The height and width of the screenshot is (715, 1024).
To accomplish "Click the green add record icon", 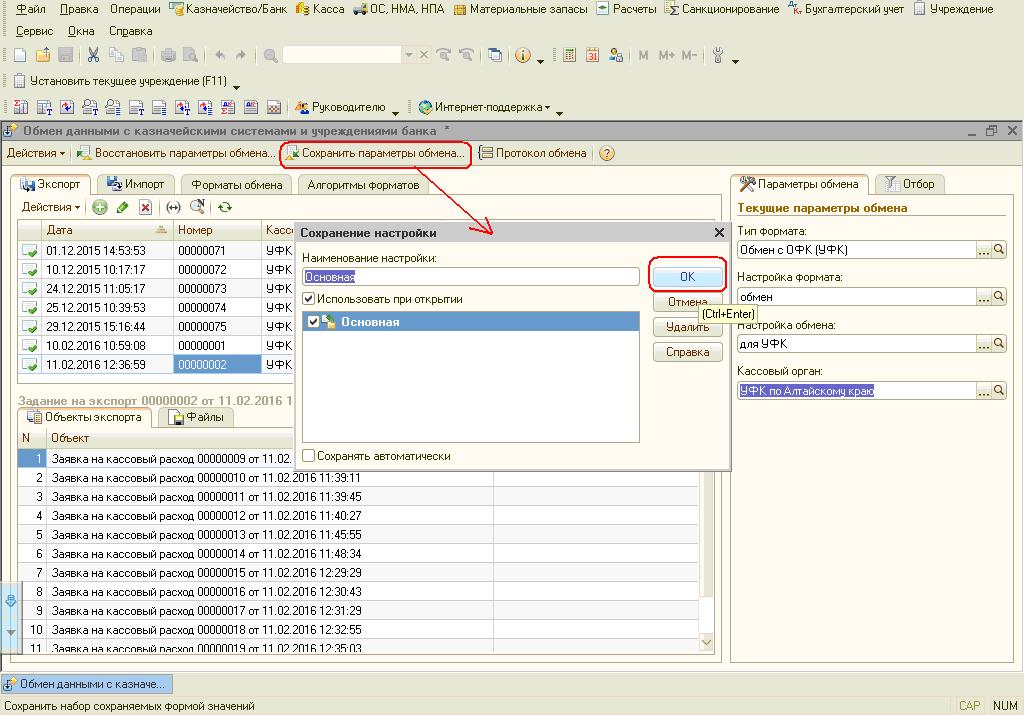I will point(100,207).
